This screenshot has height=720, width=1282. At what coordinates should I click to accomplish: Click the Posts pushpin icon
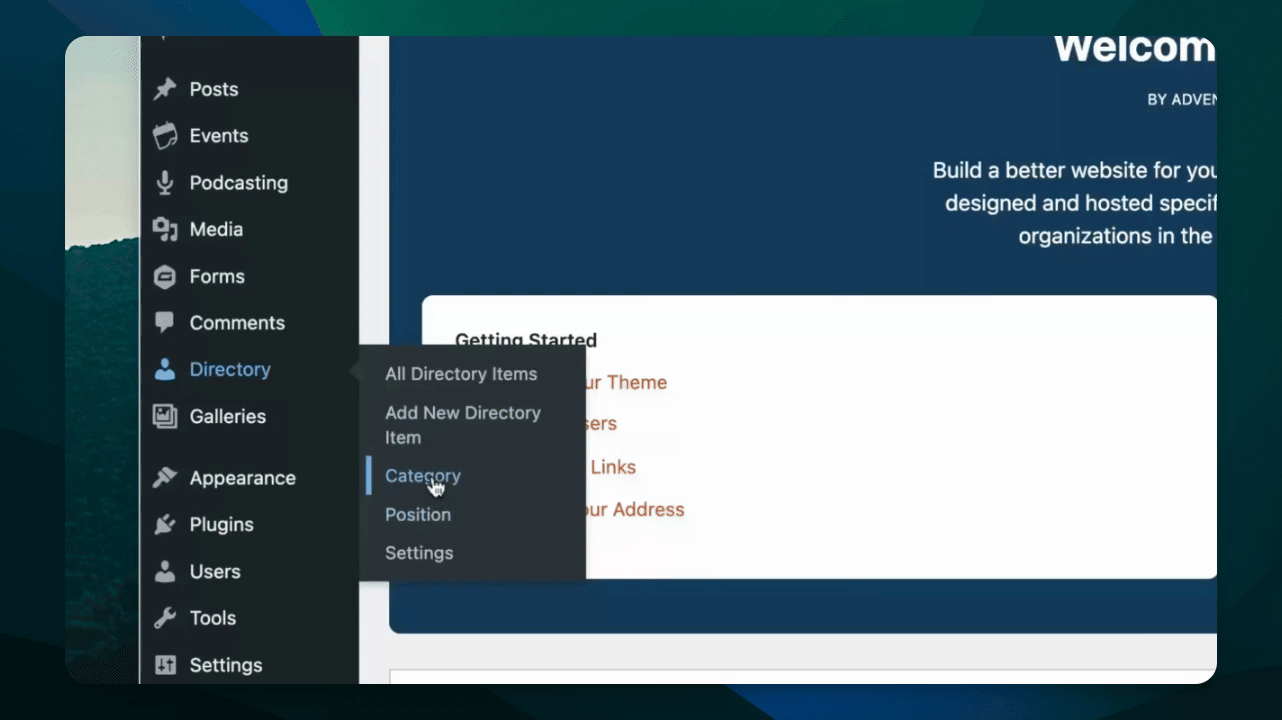165,89
